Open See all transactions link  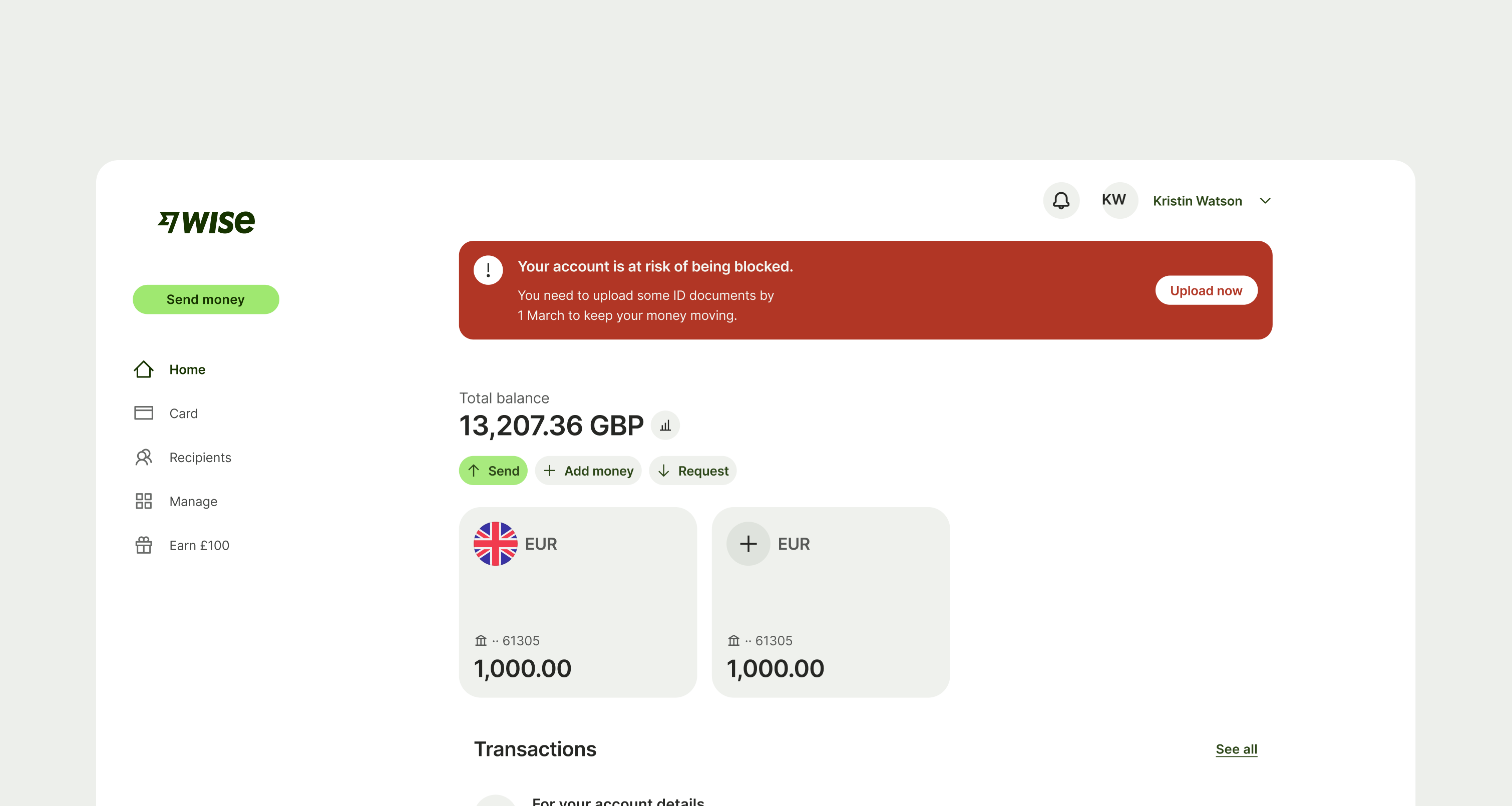click(1236, 749)
